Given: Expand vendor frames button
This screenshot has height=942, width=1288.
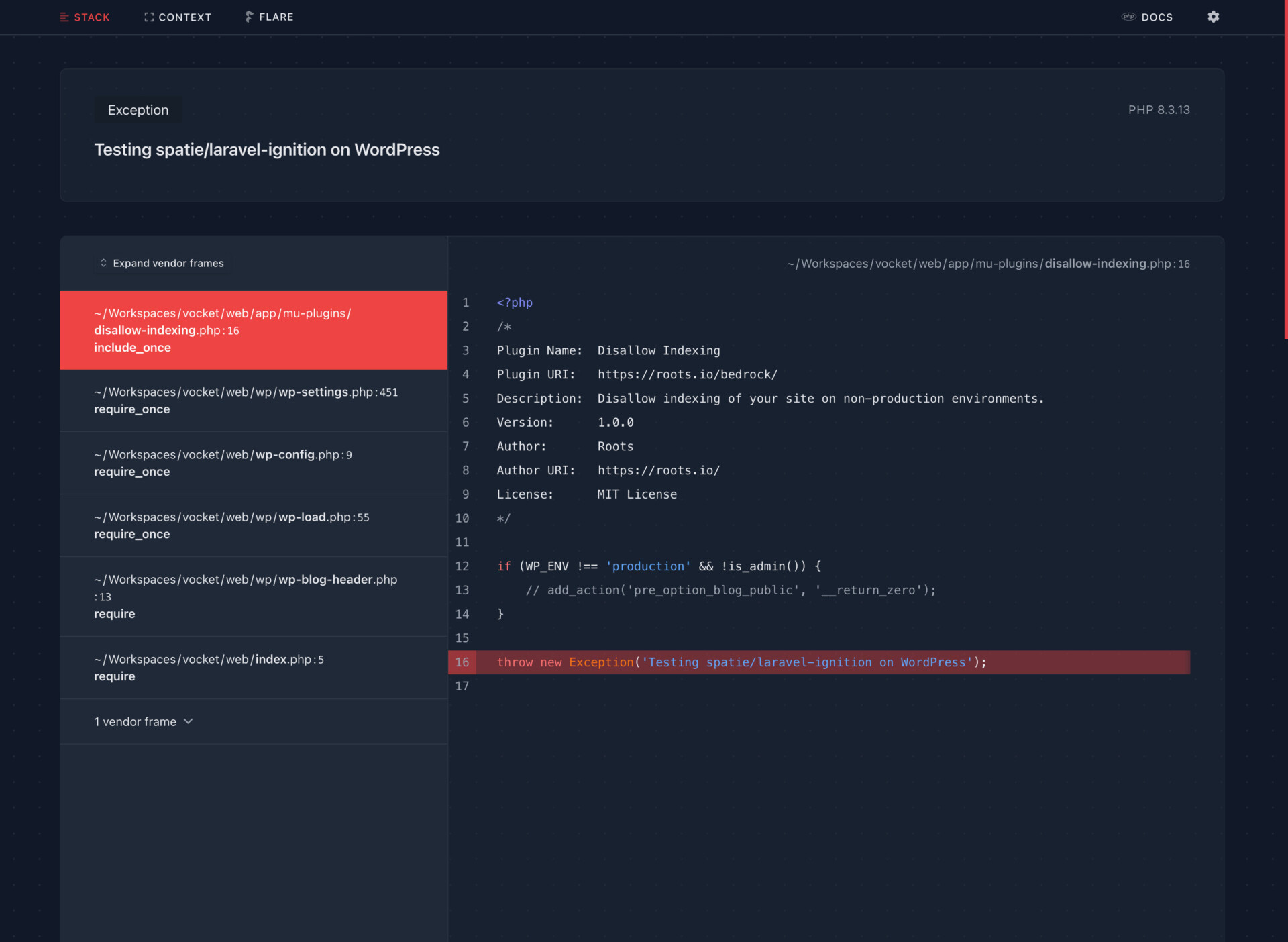Looking at the screenshot, I should pos(162,263).
